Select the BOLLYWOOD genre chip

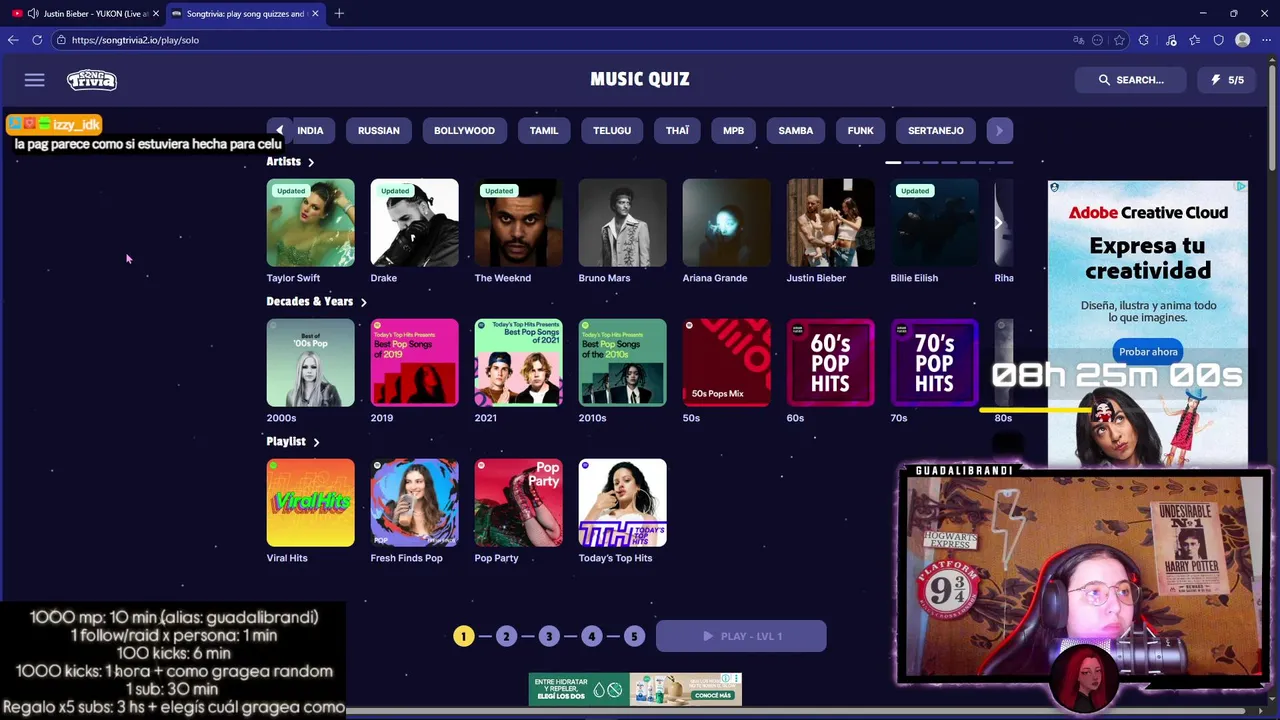(464, 131)
